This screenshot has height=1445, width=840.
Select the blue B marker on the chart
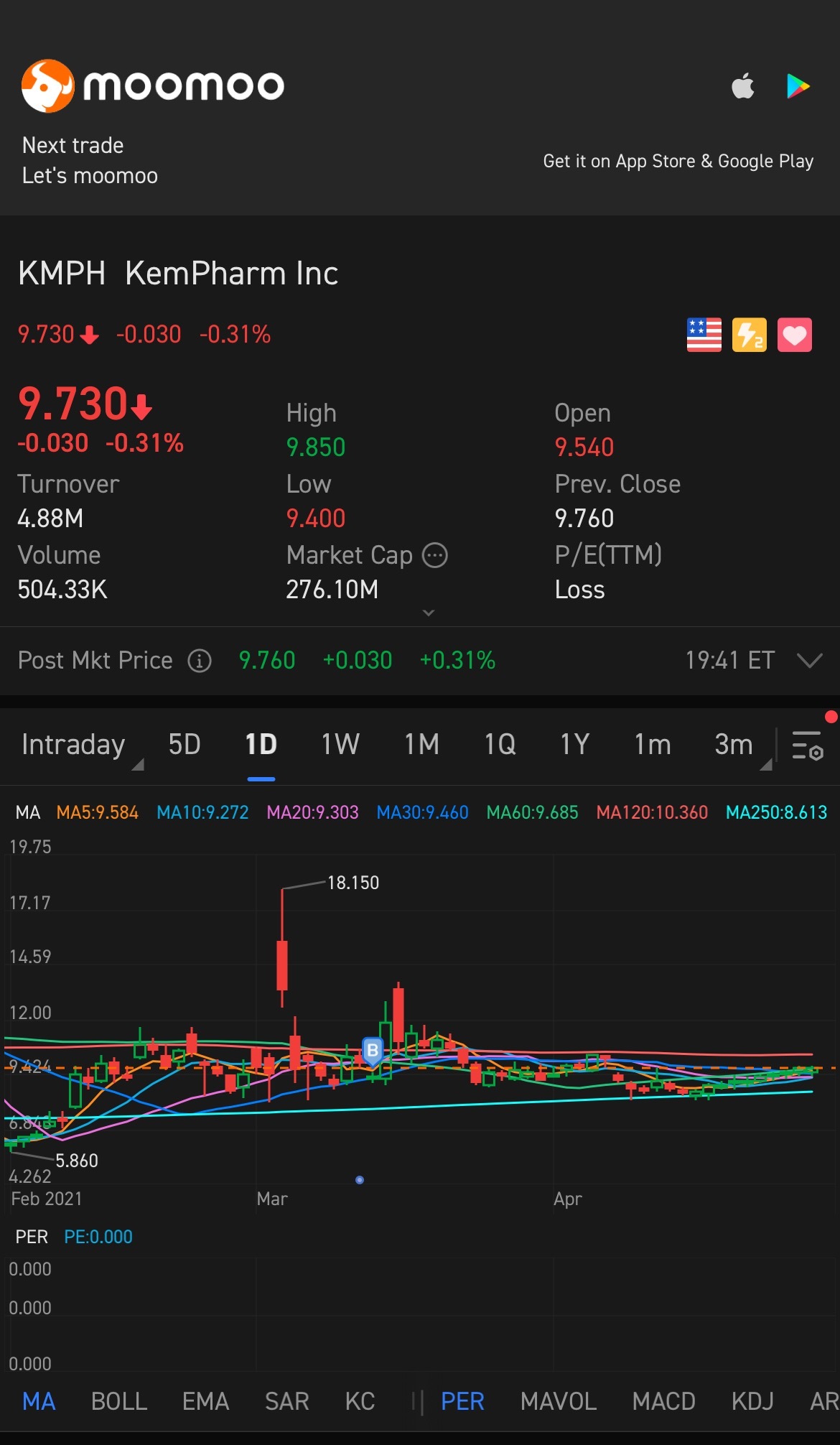pos(373,1051)
